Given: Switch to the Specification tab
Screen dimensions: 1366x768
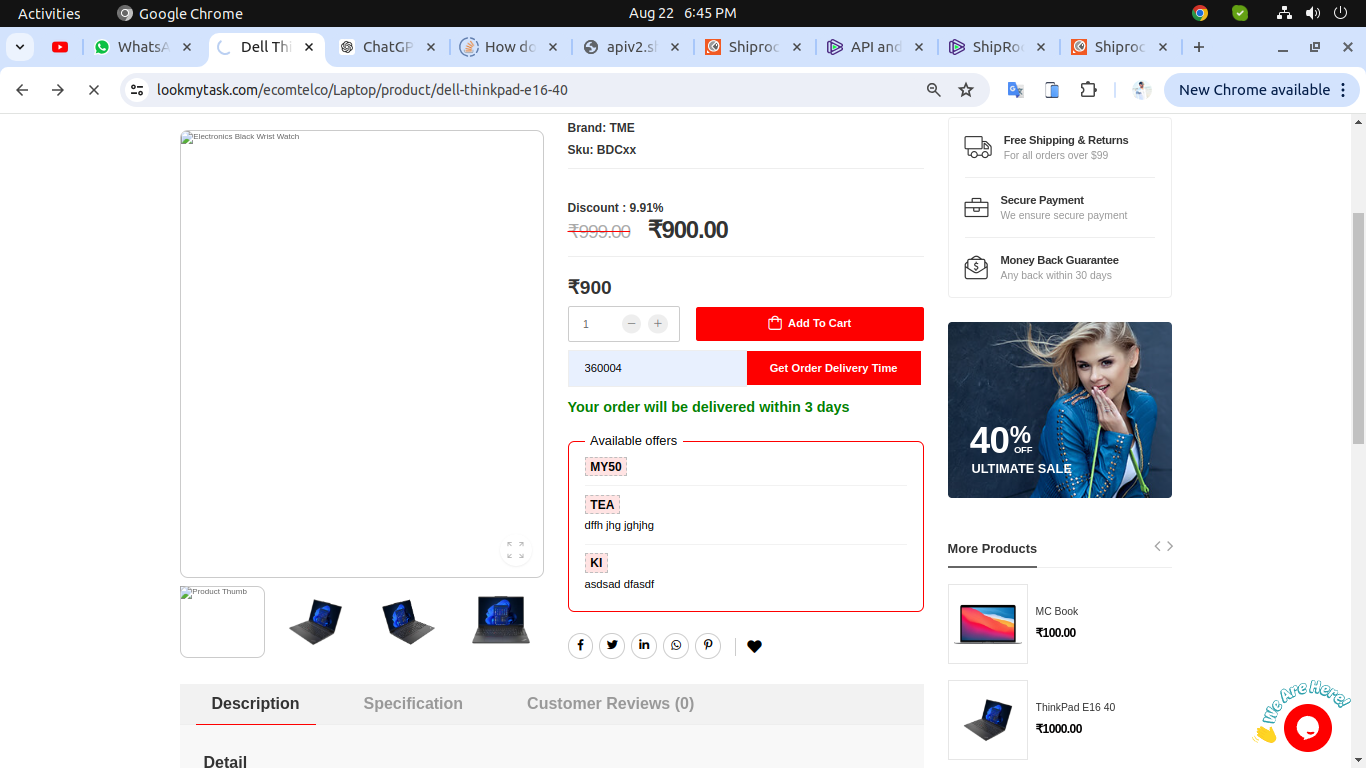Looking at the screenshot, I should pyautogui.click(x=413, y=704).
